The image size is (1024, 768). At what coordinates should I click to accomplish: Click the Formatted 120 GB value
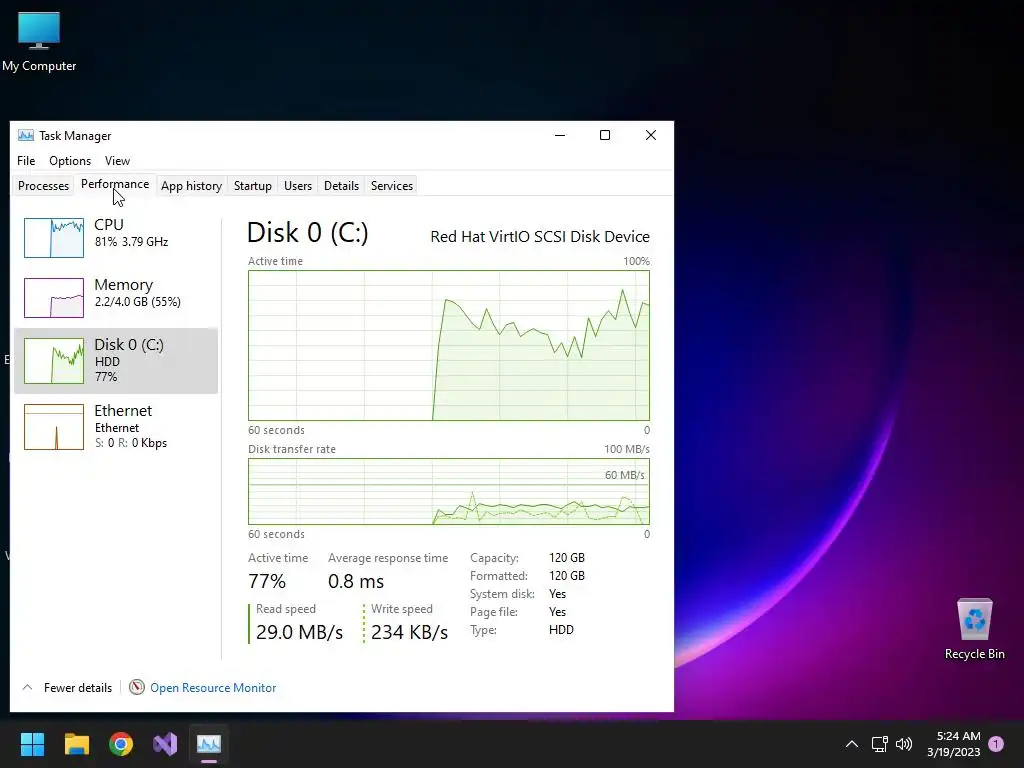click(567, 576)
